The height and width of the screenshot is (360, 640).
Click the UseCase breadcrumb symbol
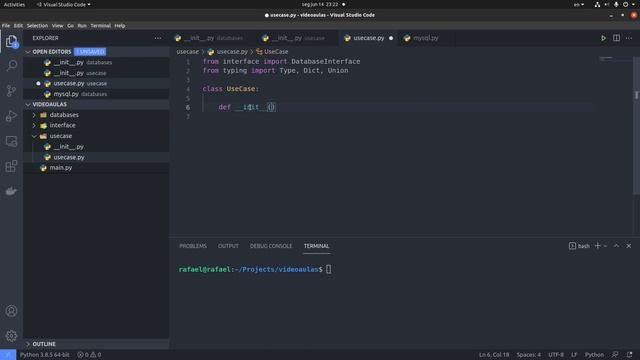(x=272, y=52)
